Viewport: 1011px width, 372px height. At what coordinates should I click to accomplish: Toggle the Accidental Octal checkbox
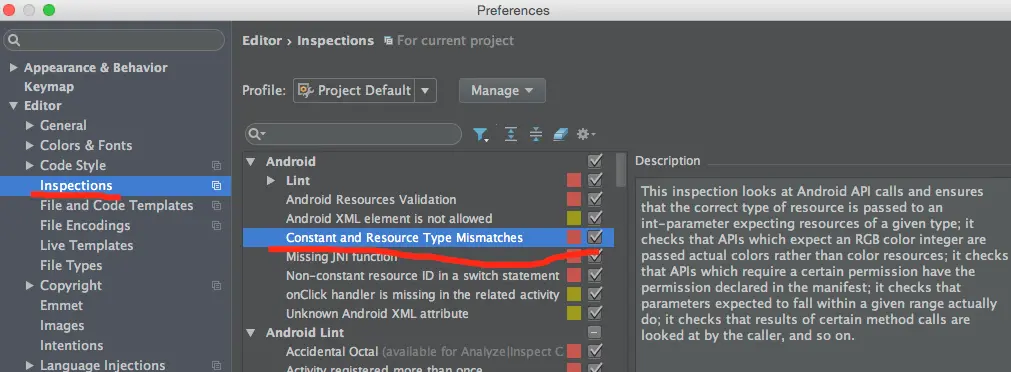point(595,351)
